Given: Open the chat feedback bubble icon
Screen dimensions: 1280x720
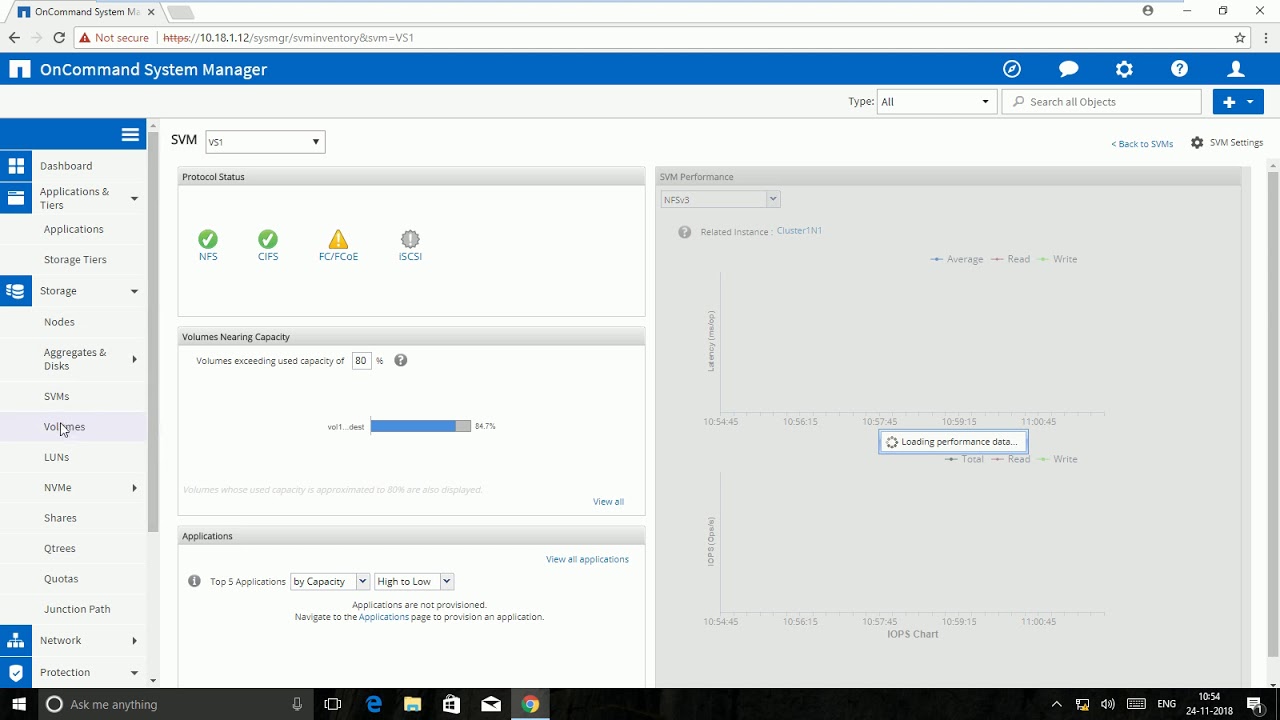Looking at the screenshot, I should click(1068, 69).
